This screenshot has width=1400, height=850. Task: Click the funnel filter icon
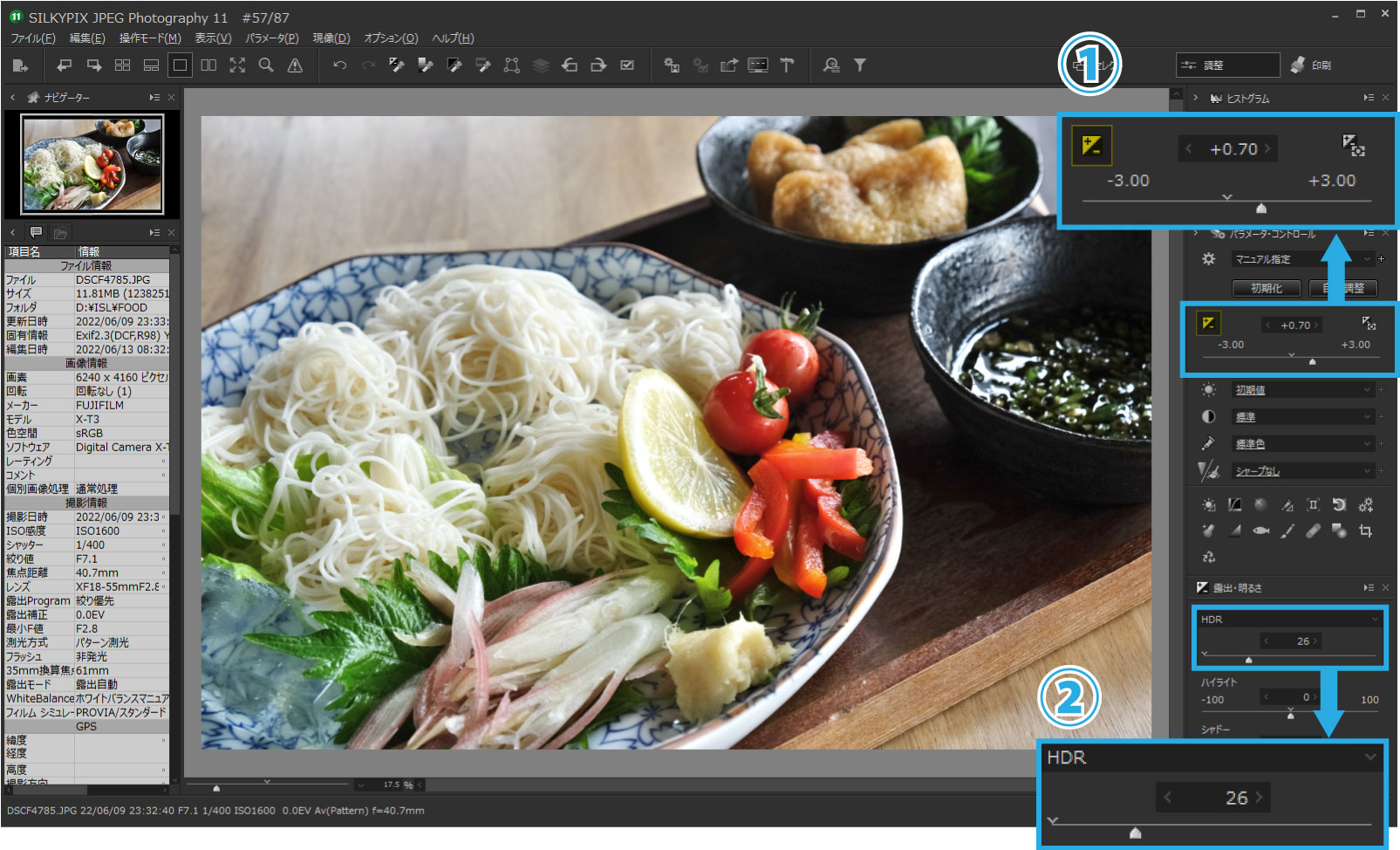(x=859, y=65)
